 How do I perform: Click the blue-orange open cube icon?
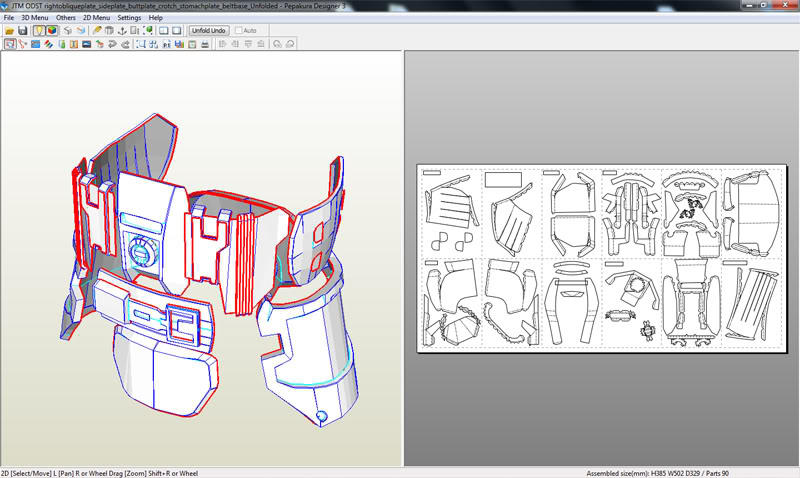coord(81,31)
